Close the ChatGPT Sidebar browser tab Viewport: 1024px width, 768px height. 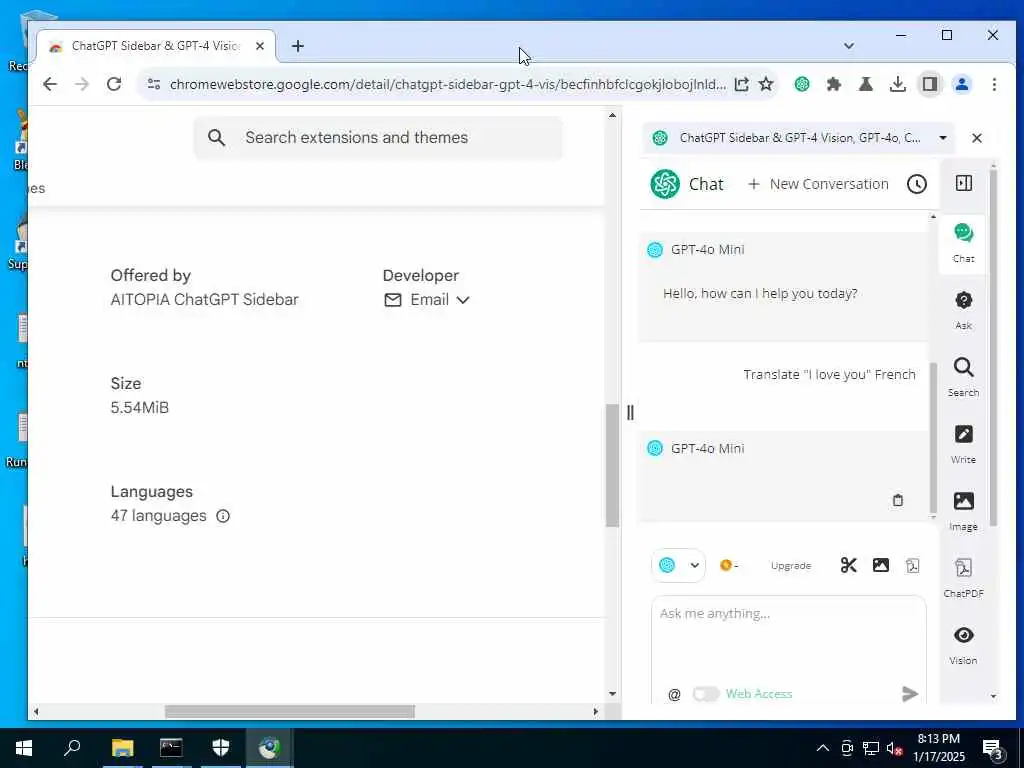[x=259, y=46]
